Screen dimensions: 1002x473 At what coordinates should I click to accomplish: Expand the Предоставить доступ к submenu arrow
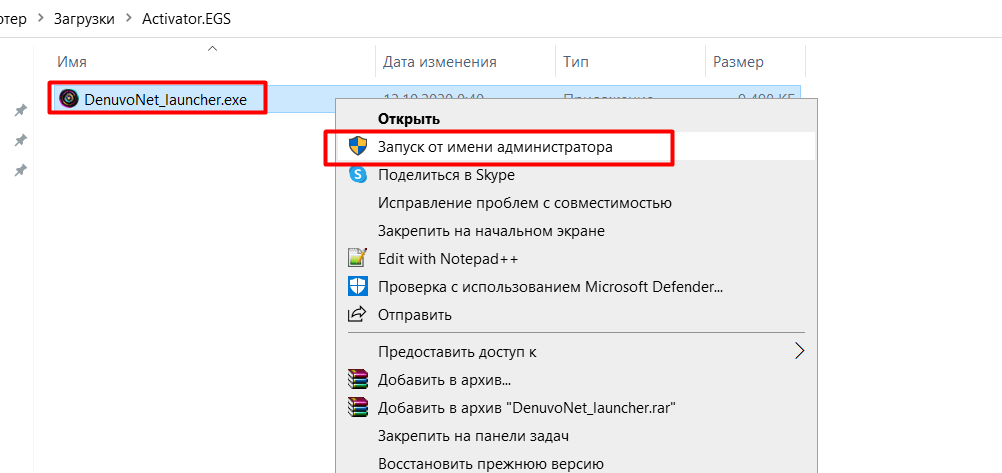tap(799, 351)
